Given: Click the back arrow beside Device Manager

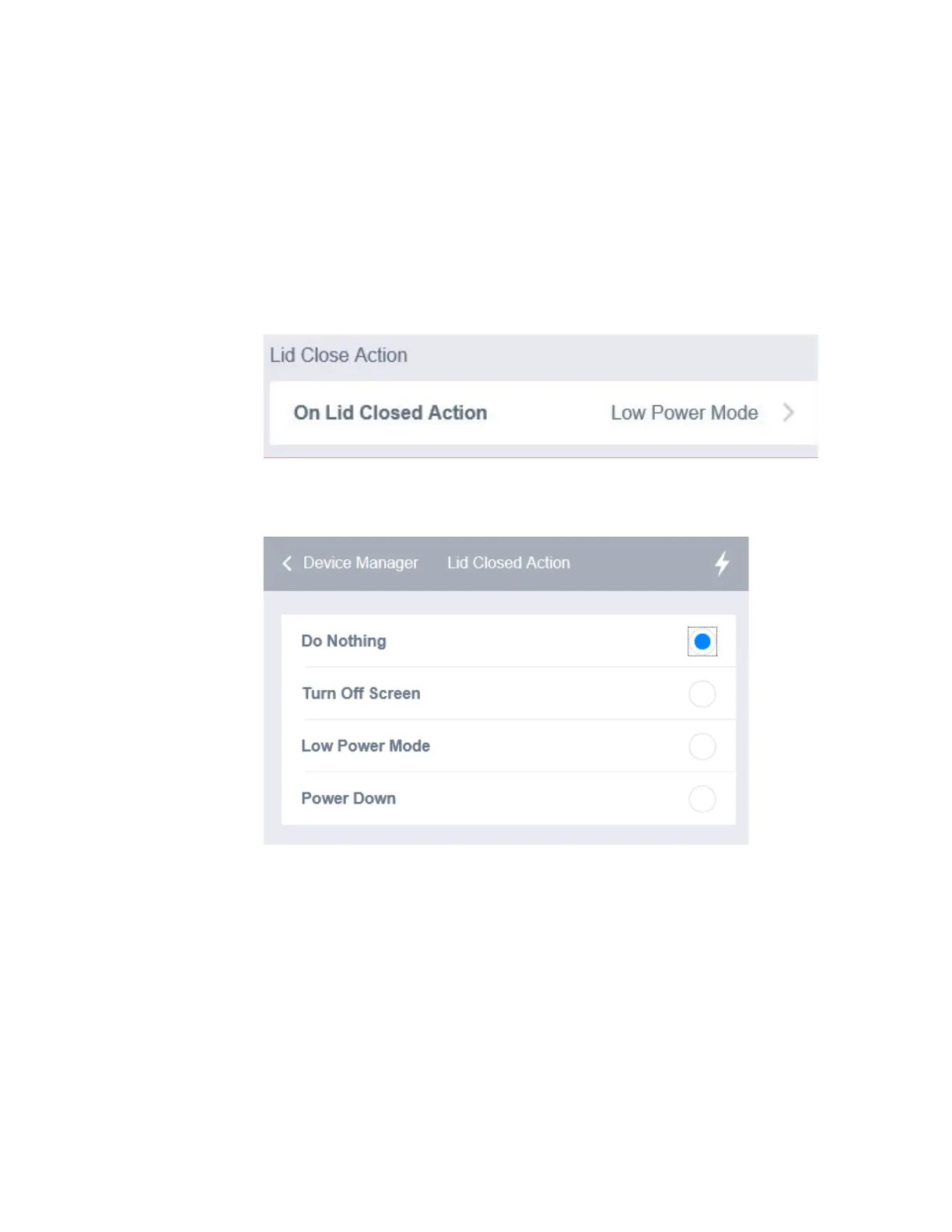Looking at the screenshot, I should [x=287, y=563].
